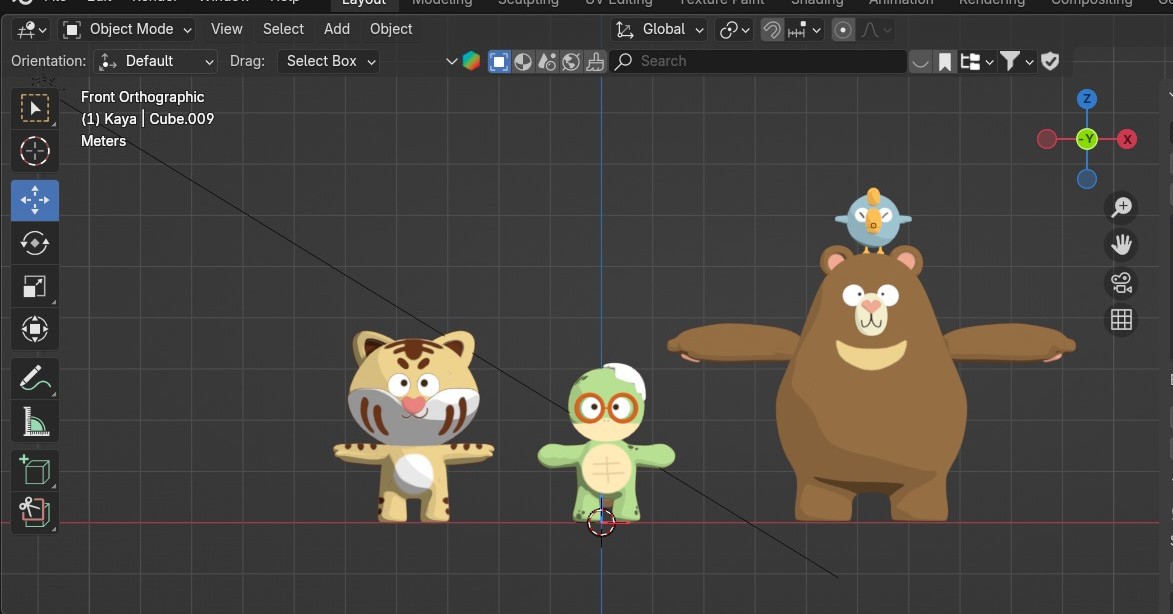Select the Measure ruler tool
1173x614 pixels.
click(x=34, y=422)
